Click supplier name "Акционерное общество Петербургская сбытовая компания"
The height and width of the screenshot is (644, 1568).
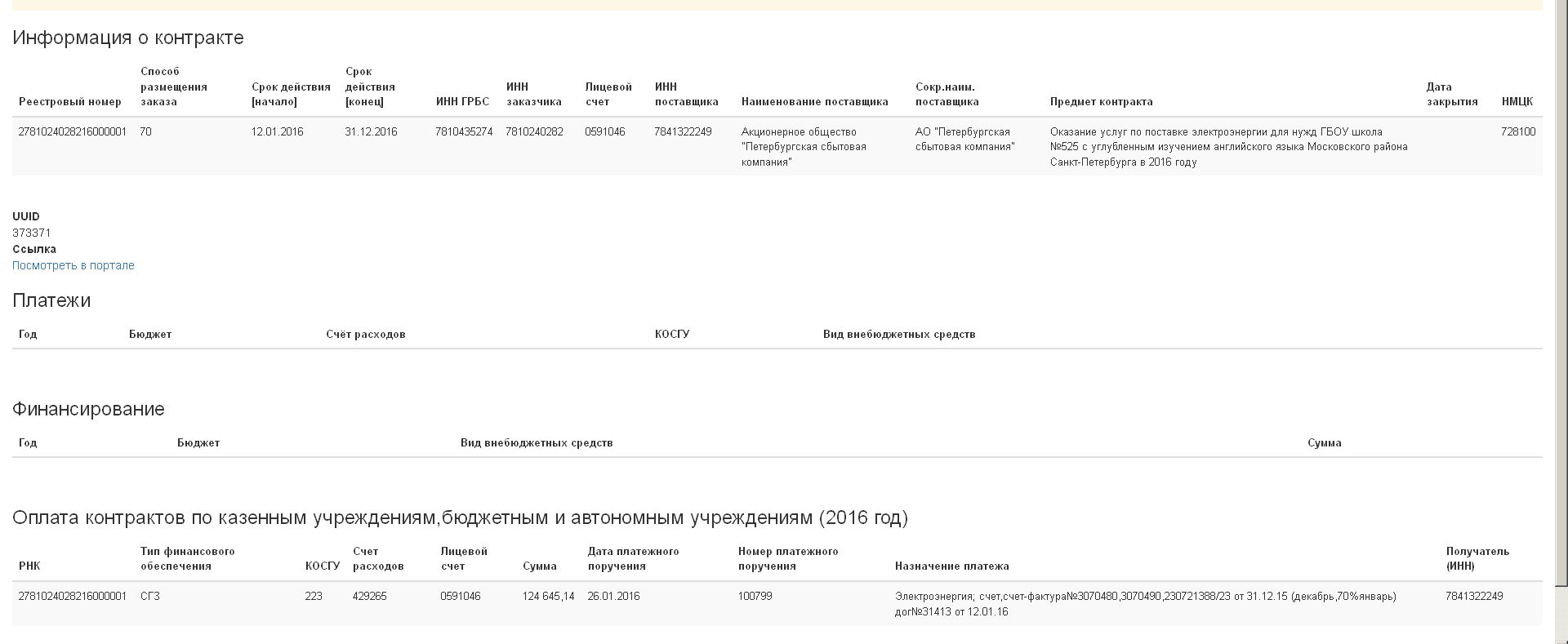coord(804,147)
